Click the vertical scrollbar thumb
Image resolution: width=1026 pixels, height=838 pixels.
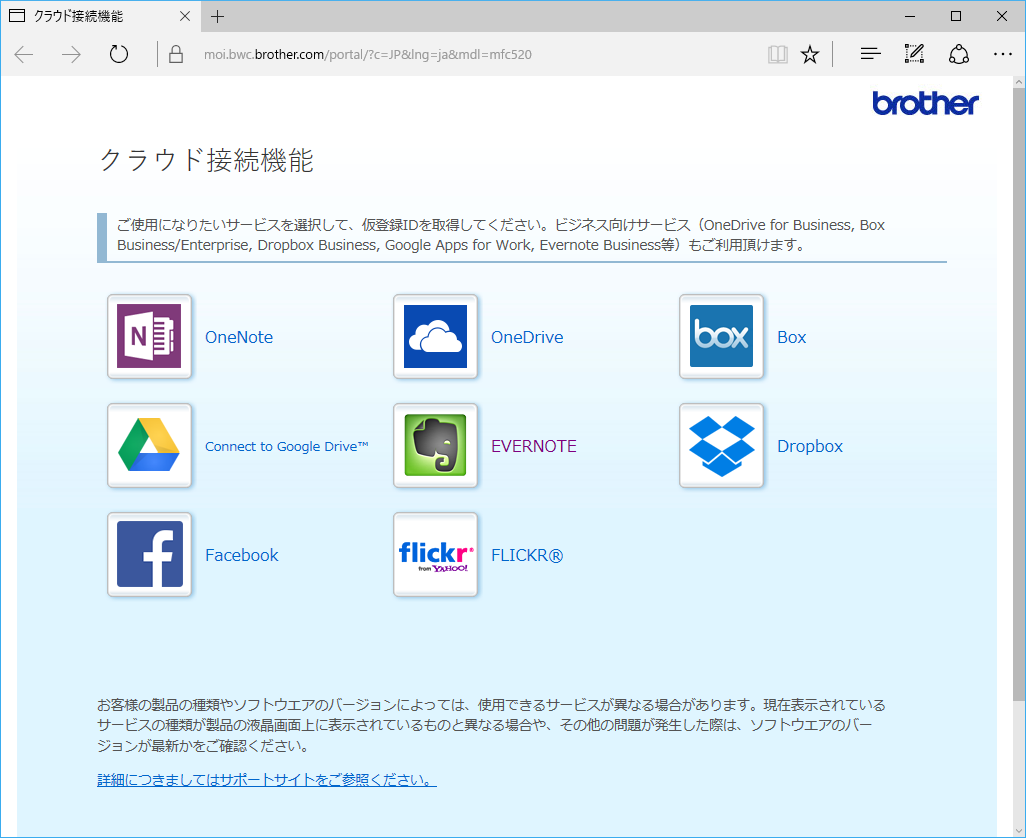pyautogui.click(x=1019, y=394)
